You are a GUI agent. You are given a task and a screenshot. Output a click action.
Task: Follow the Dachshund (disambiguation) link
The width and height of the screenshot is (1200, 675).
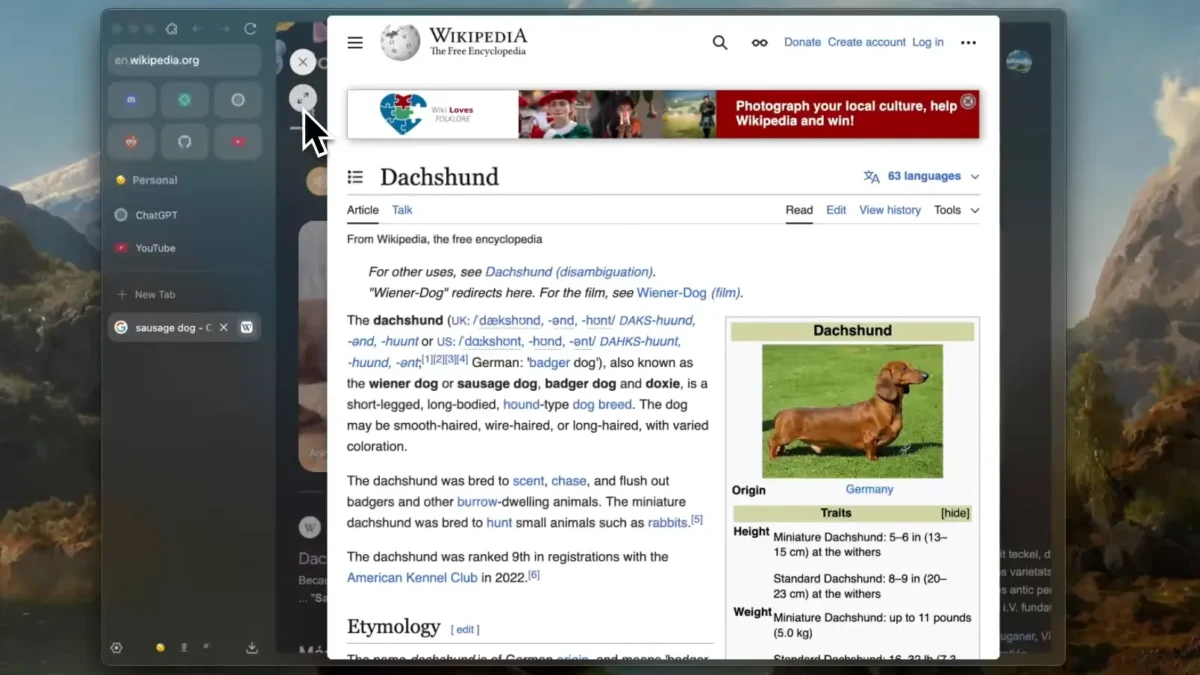569,272
